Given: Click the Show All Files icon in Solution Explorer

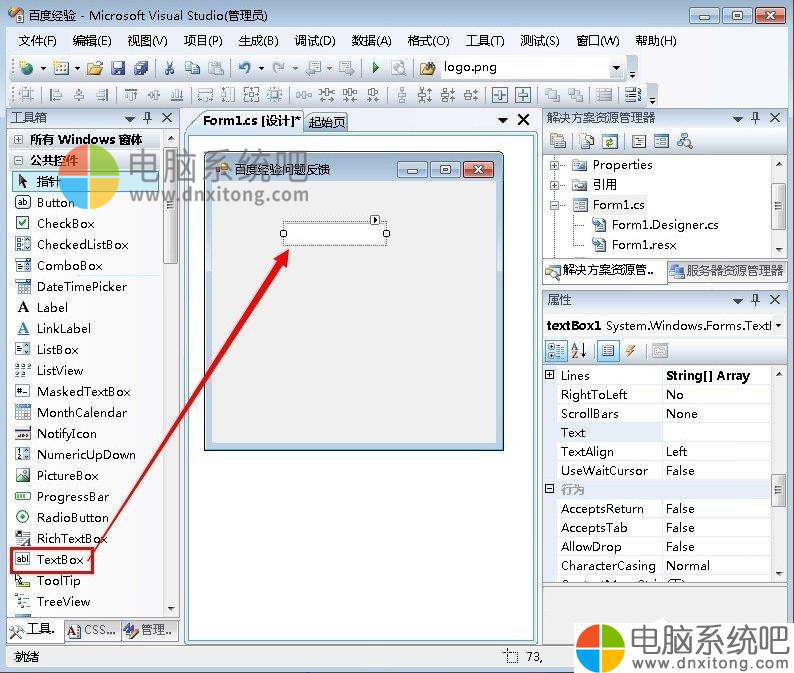Looking at the screenshot, I should 587,141.
